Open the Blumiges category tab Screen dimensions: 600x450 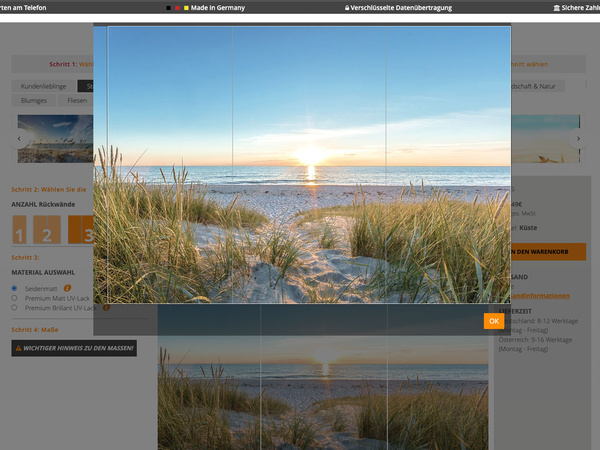point(34,100)
